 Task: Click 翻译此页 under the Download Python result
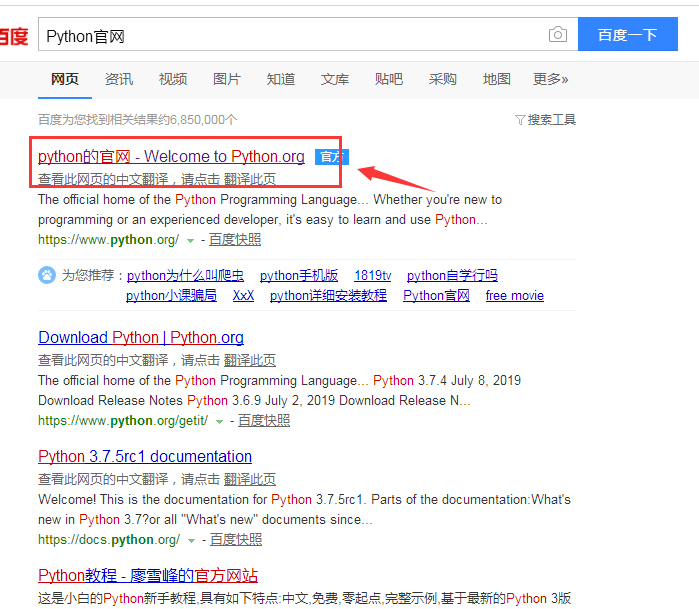250,360
